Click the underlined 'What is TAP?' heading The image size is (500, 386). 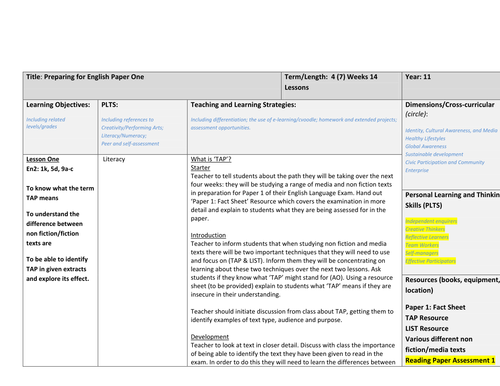pos(211,159)
